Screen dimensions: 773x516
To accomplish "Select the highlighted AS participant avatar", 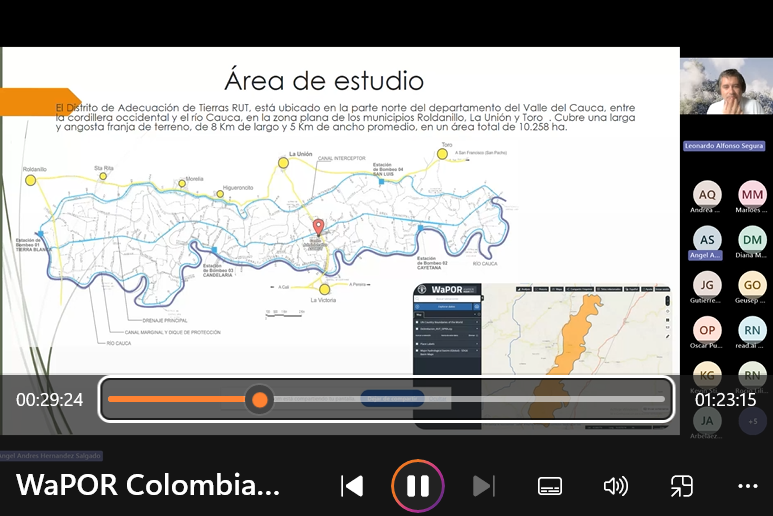I will 707,239.
